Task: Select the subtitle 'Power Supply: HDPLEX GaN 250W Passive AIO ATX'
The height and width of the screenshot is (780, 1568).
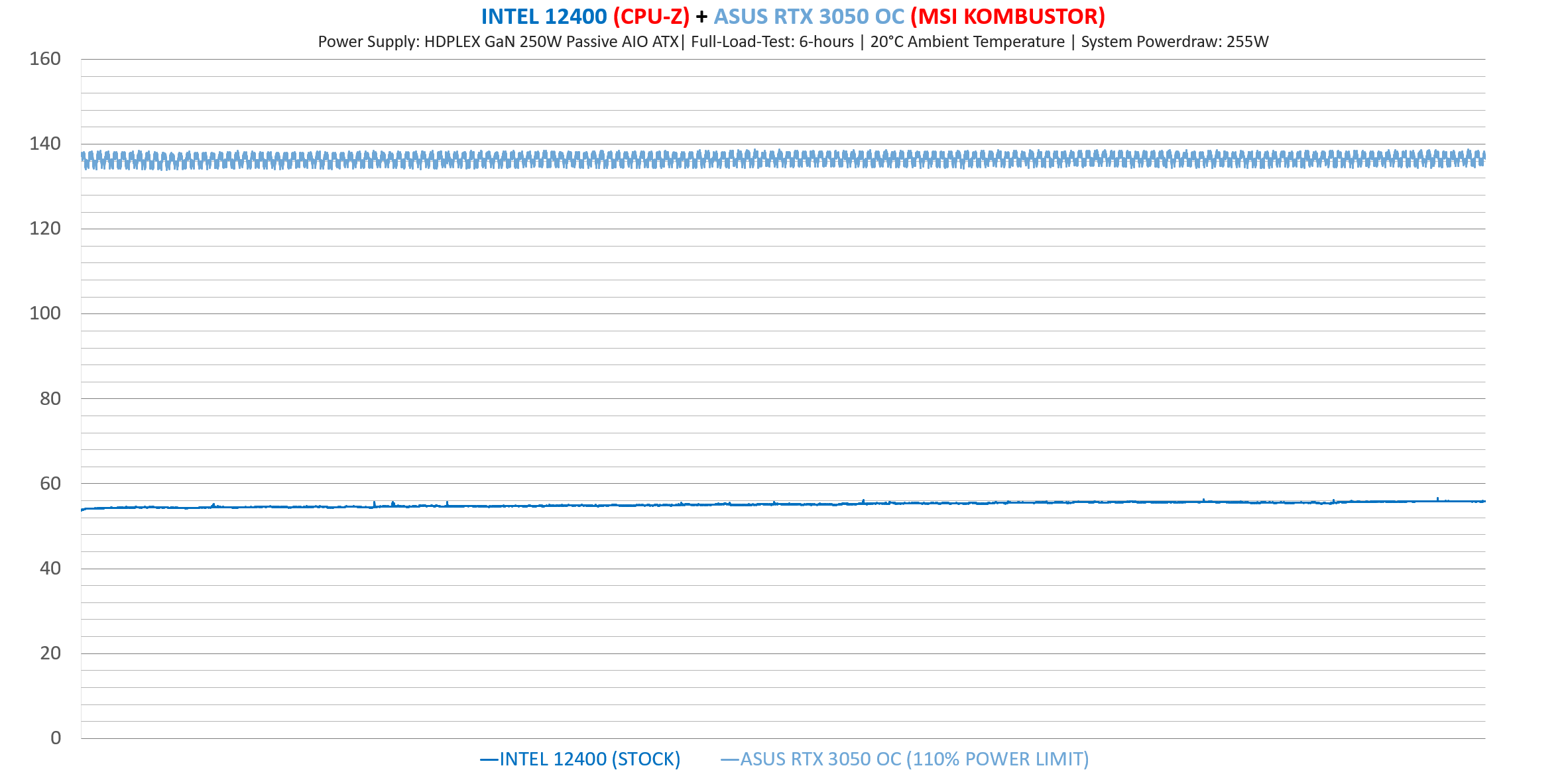Action: (x=498, y=42)
